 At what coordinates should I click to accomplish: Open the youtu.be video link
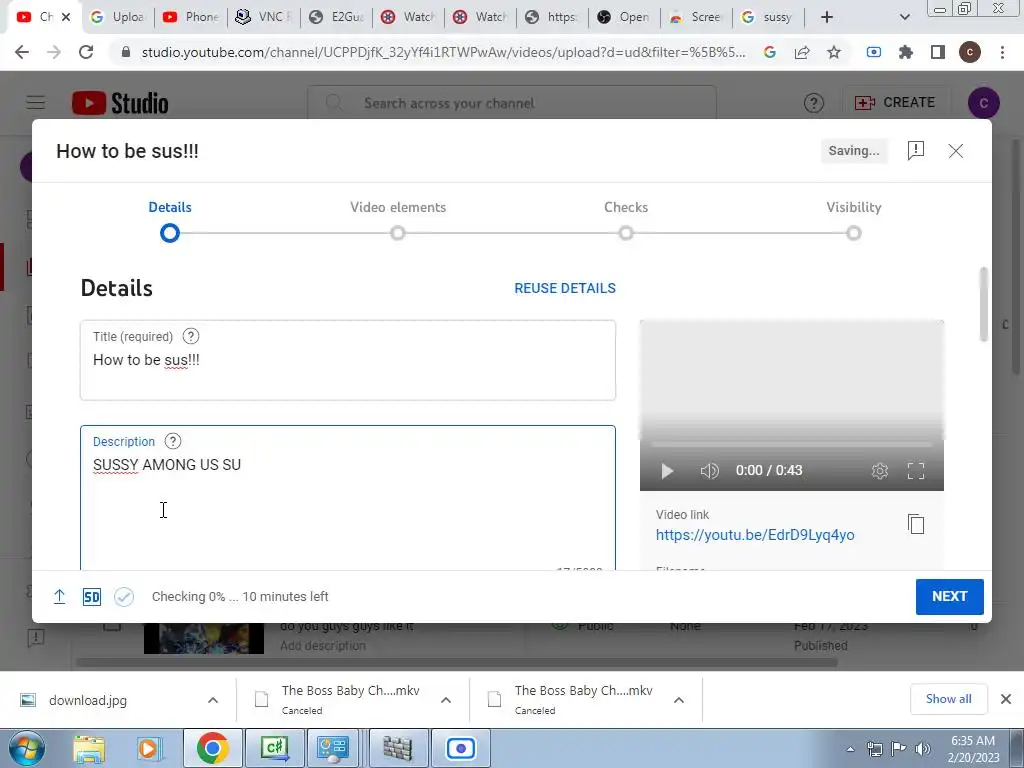coord(755,535)
